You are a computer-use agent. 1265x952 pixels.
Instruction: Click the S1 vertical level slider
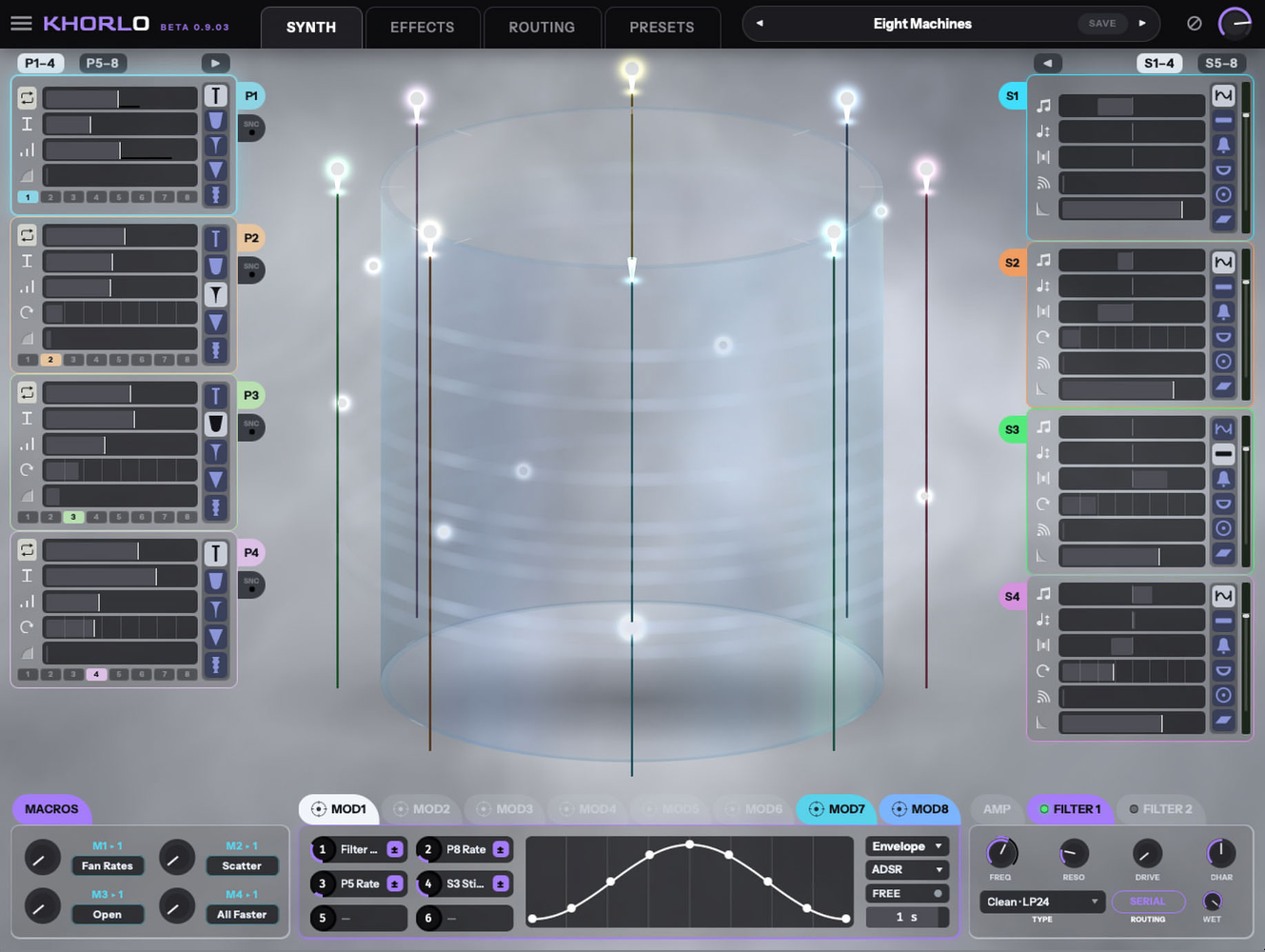click(1246, 157)
